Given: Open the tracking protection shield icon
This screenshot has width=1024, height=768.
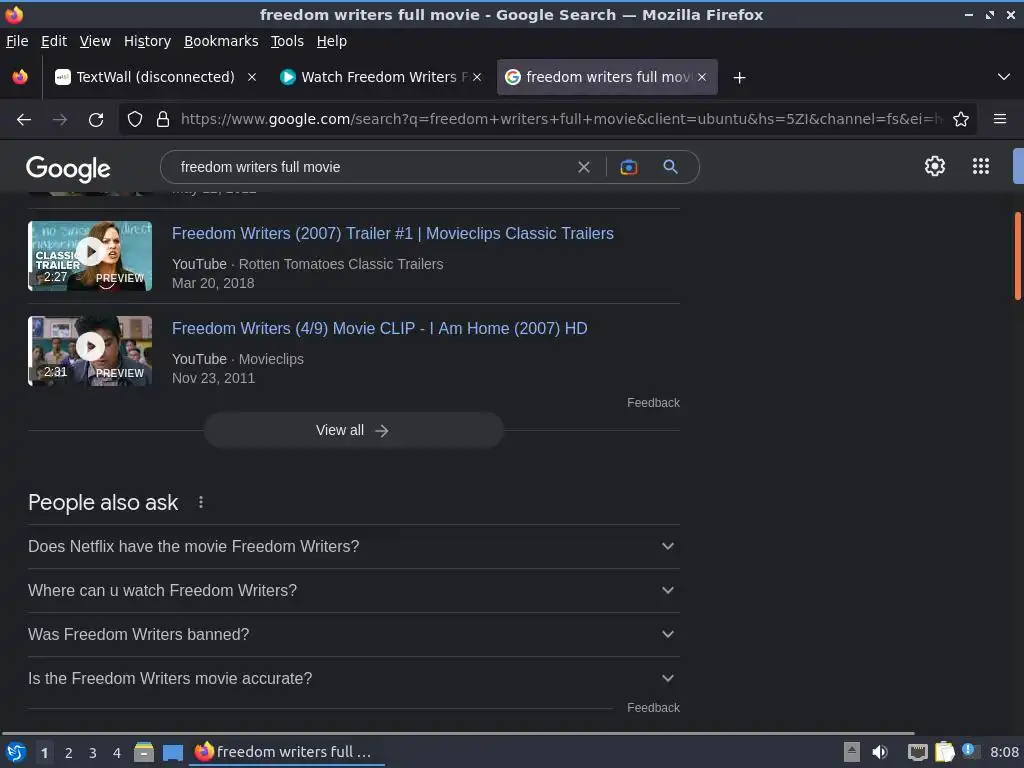Looking at the screenshot, I should click(135, 120).
